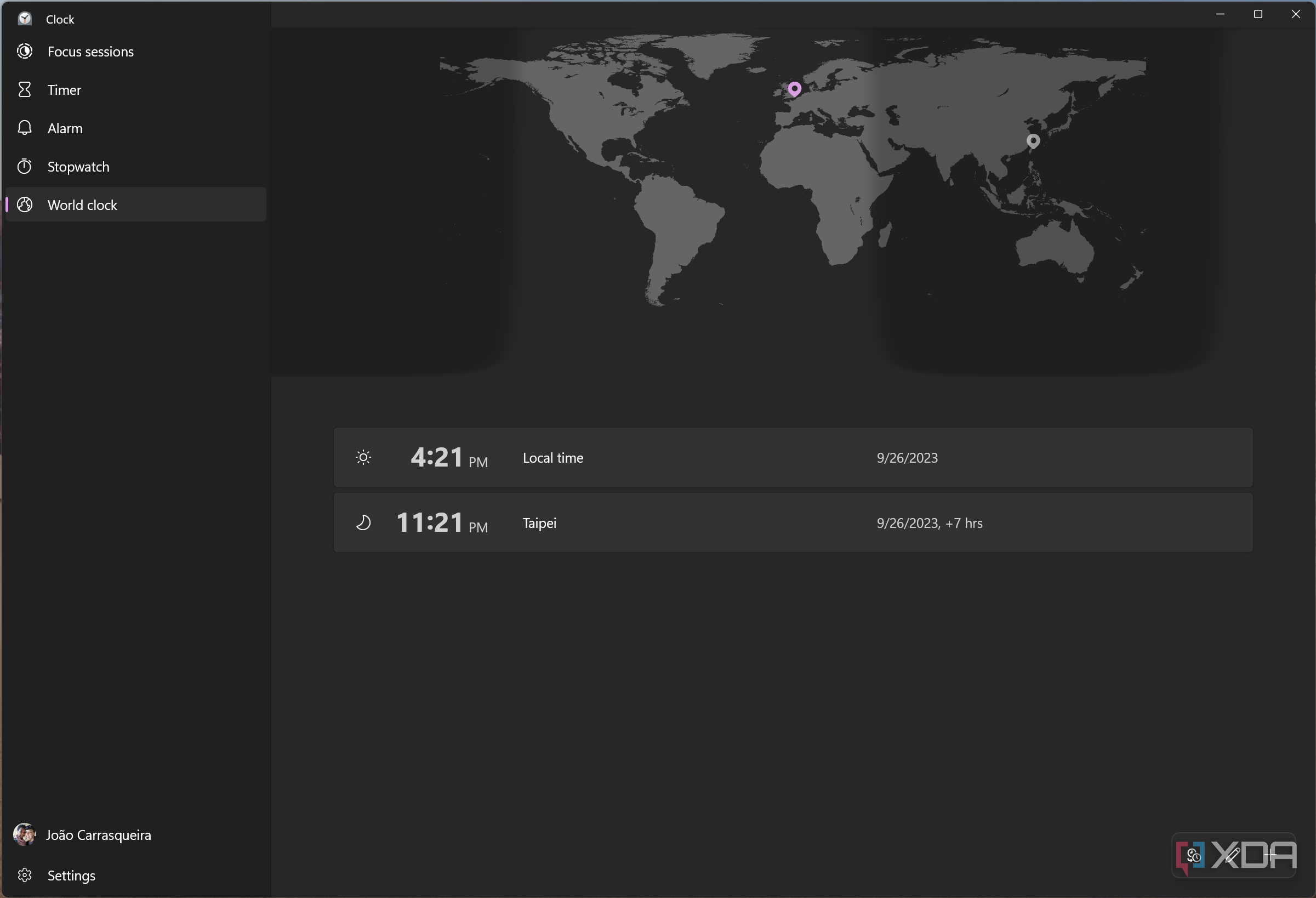This screenshot has height=898, width=1316.
Task: Add a new city with plus icon
Action: tap(1271, 855)
